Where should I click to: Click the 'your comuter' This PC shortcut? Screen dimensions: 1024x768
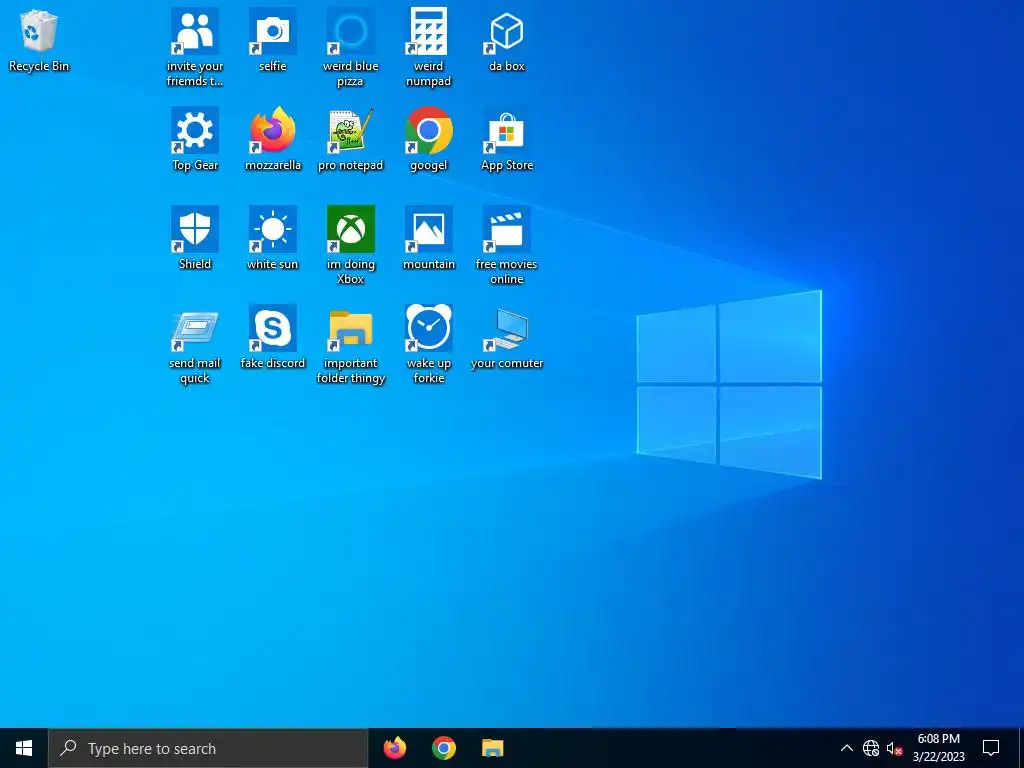click(x=507, y=337)
